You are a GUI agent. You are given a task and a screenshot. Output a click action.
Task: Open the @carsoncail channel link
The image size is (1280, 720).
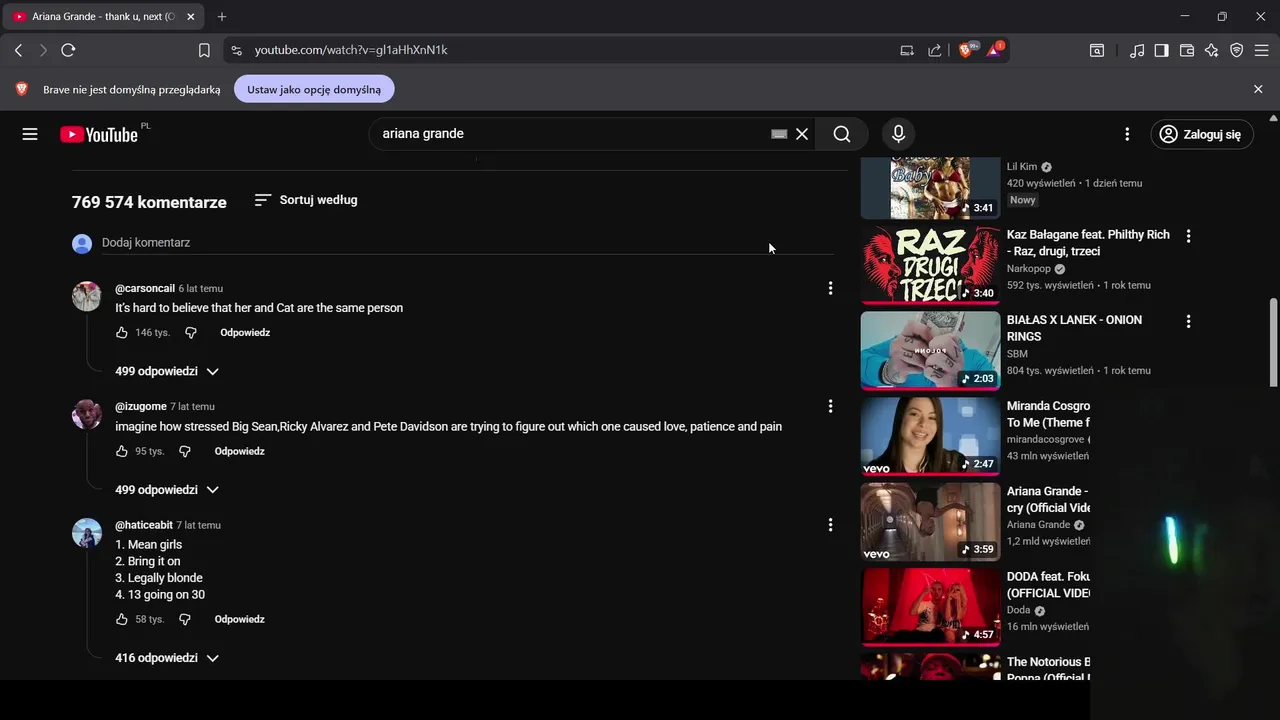(x=145, y=288)
